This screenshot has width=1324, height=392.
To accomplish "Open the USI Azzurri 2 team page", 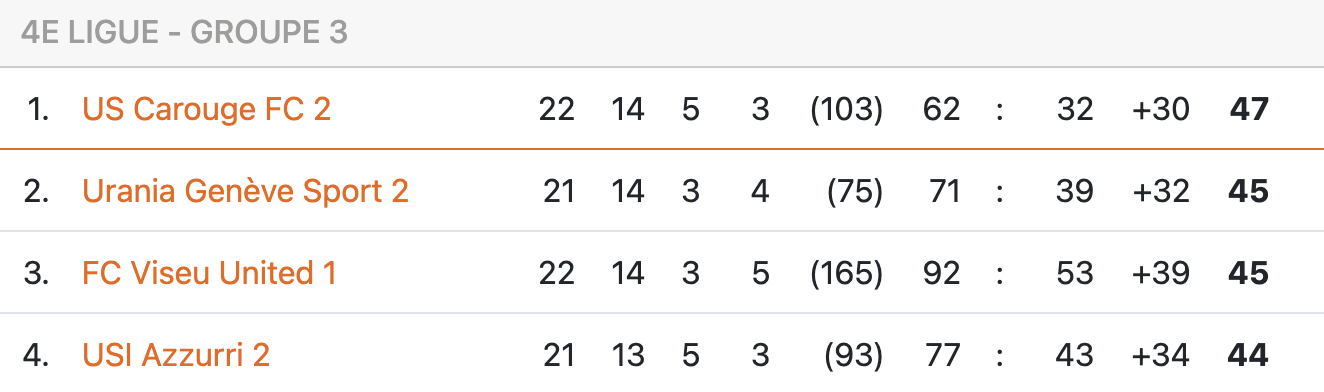I will coord(176,354).
